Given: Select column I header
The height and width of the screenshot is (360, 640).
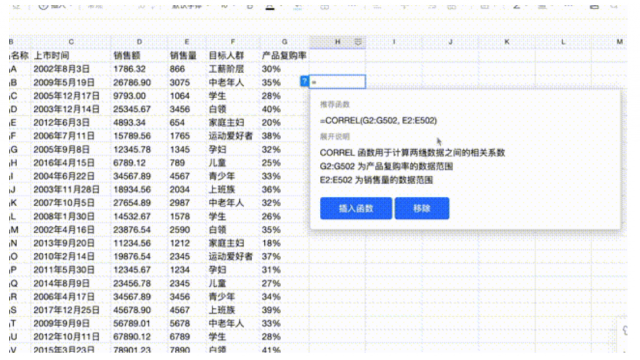Looking at the screenshot, I should pos(394,42).
